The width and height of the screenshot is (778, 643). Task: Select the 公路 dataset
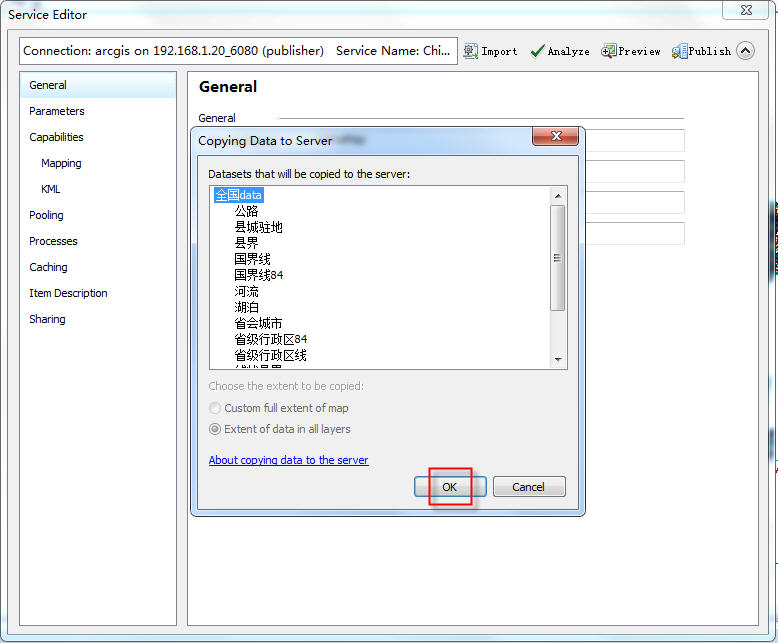(x=246, y=211)
